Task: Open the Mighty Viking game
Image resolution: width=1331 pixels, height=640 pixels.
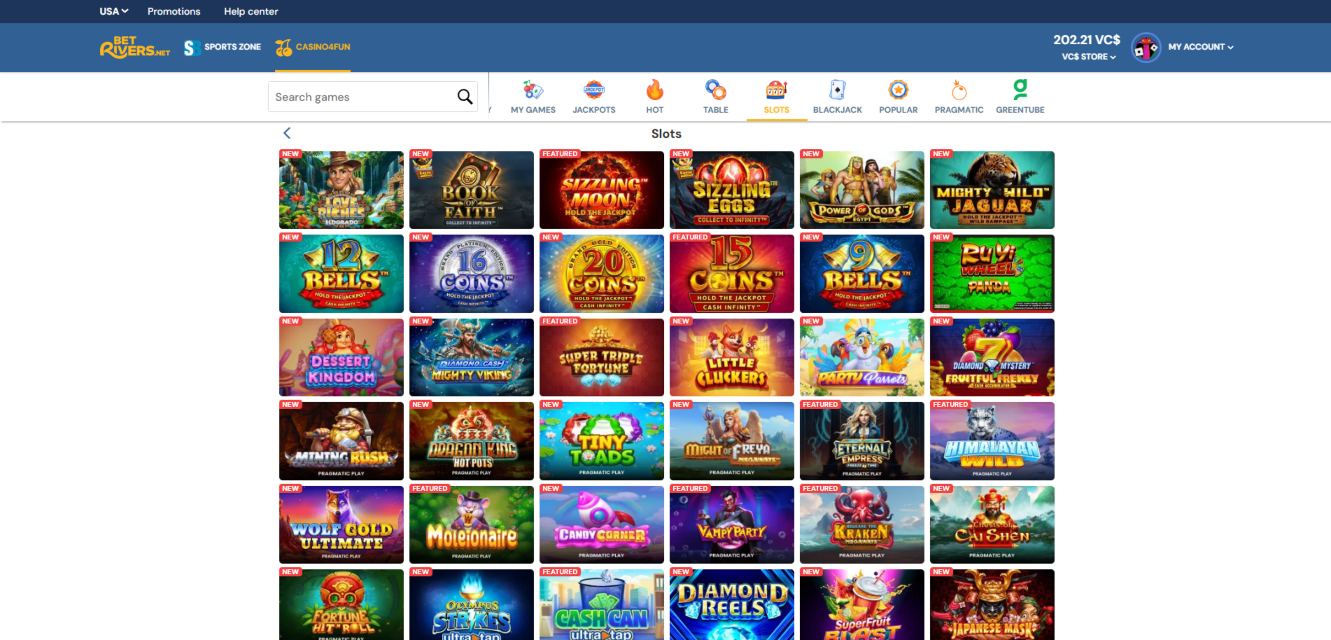Action: coord(472,357)
